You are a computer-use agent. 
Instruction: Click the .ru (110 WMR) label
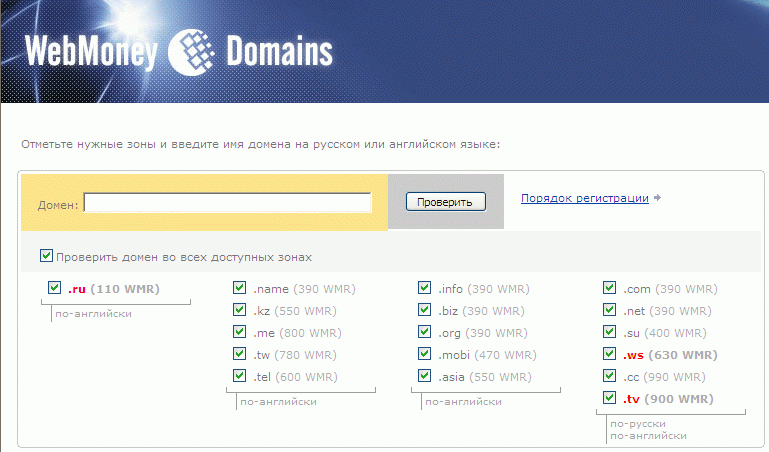pos(114,289)
